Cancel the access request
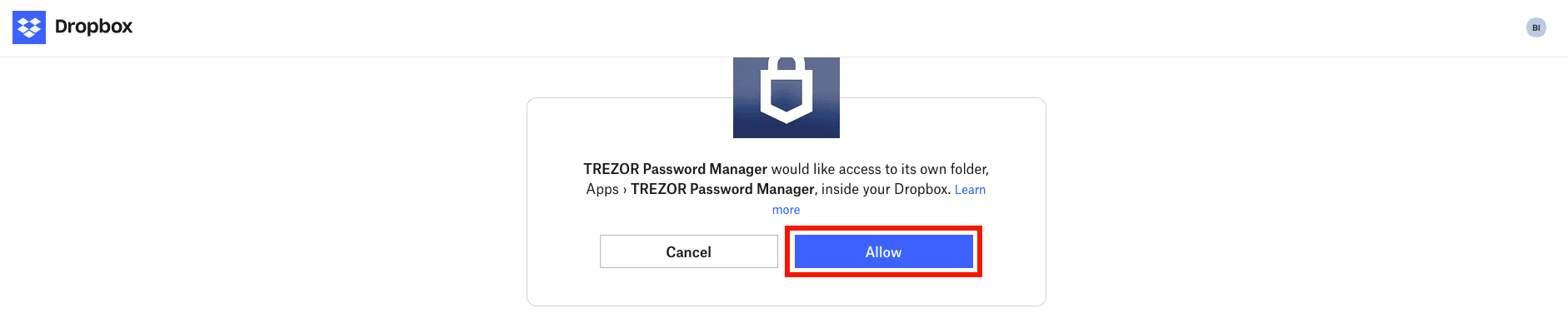Viewport: 1568px width, 318px height. click(688, 251)
